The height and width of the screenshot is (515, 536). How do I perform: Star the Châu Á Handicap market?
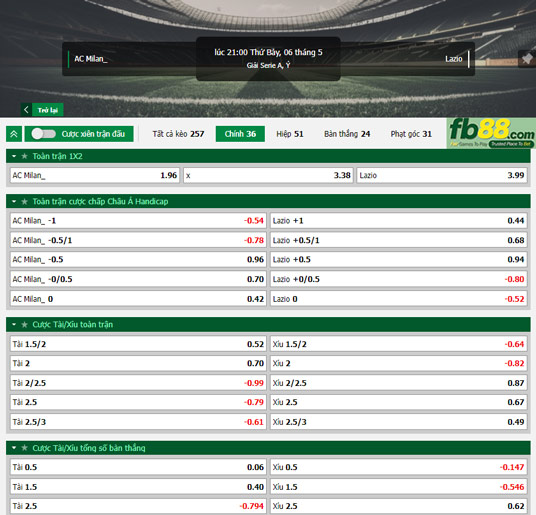pyautogui.click(x=24, y=202)
